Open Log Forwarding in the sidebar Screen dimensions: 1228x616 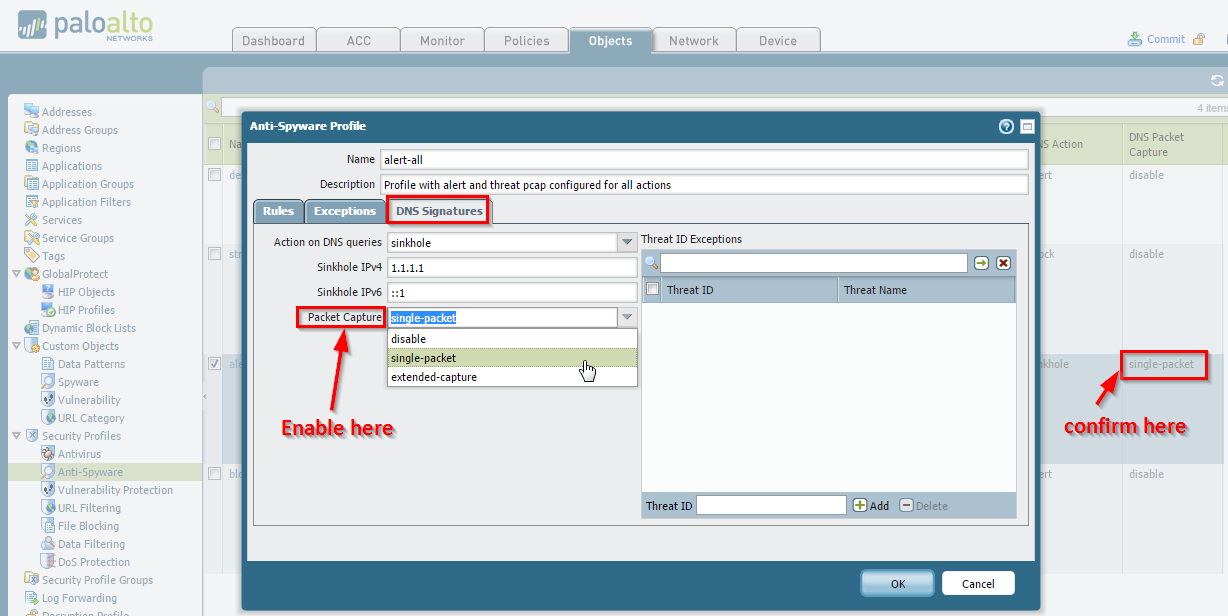pos(79,598)
